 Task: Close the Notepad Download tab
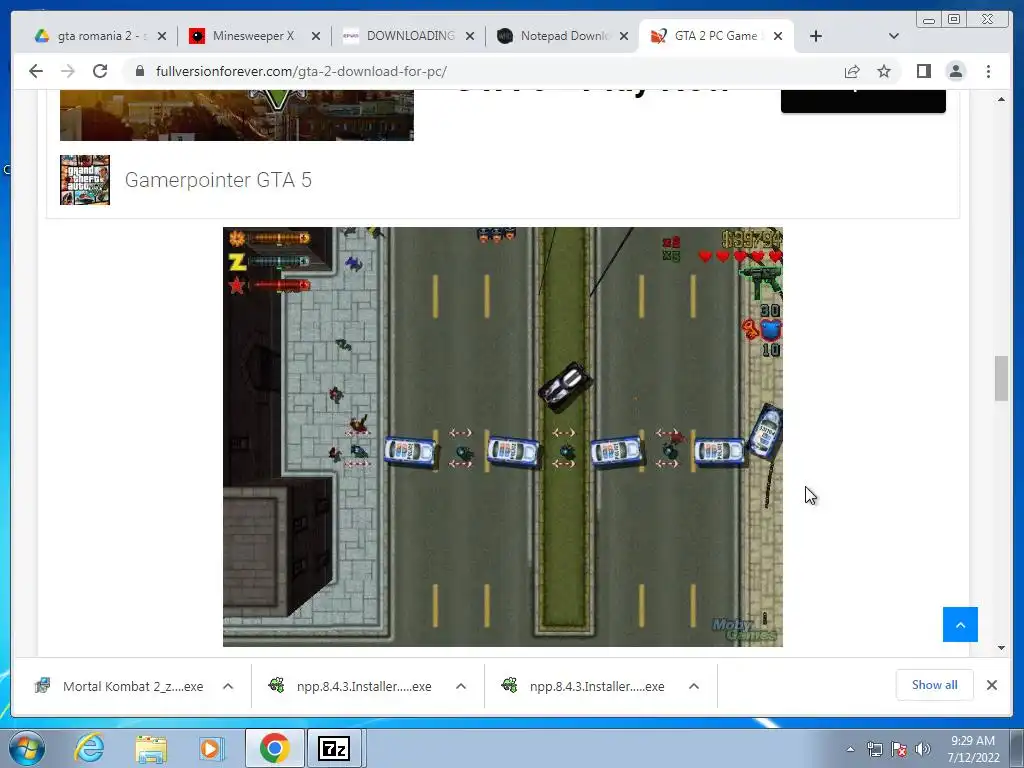[x=624, y=36]
